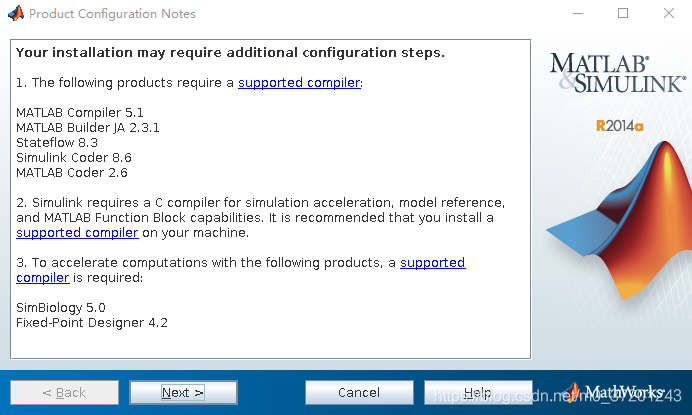The width and height of the screenshot is (692, 415).
Task: Open supported compiler link in step 1
Action: click(299, 83)
